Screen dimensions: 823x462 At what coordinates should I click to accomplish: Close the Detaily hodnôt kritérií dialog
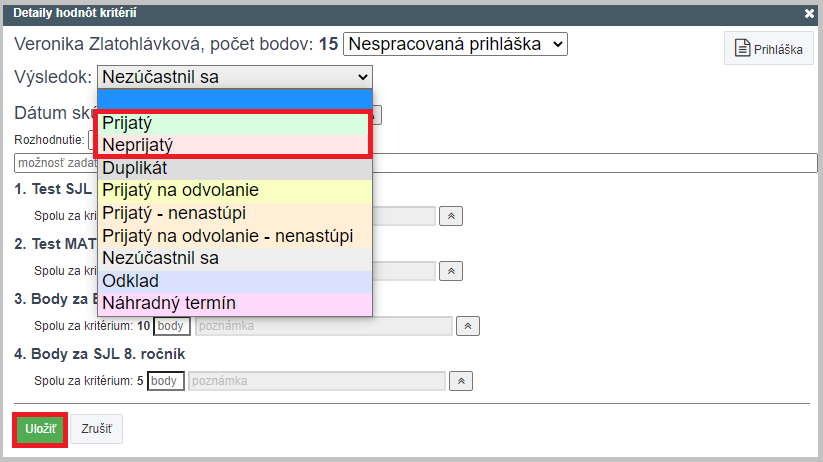(809, 14)
